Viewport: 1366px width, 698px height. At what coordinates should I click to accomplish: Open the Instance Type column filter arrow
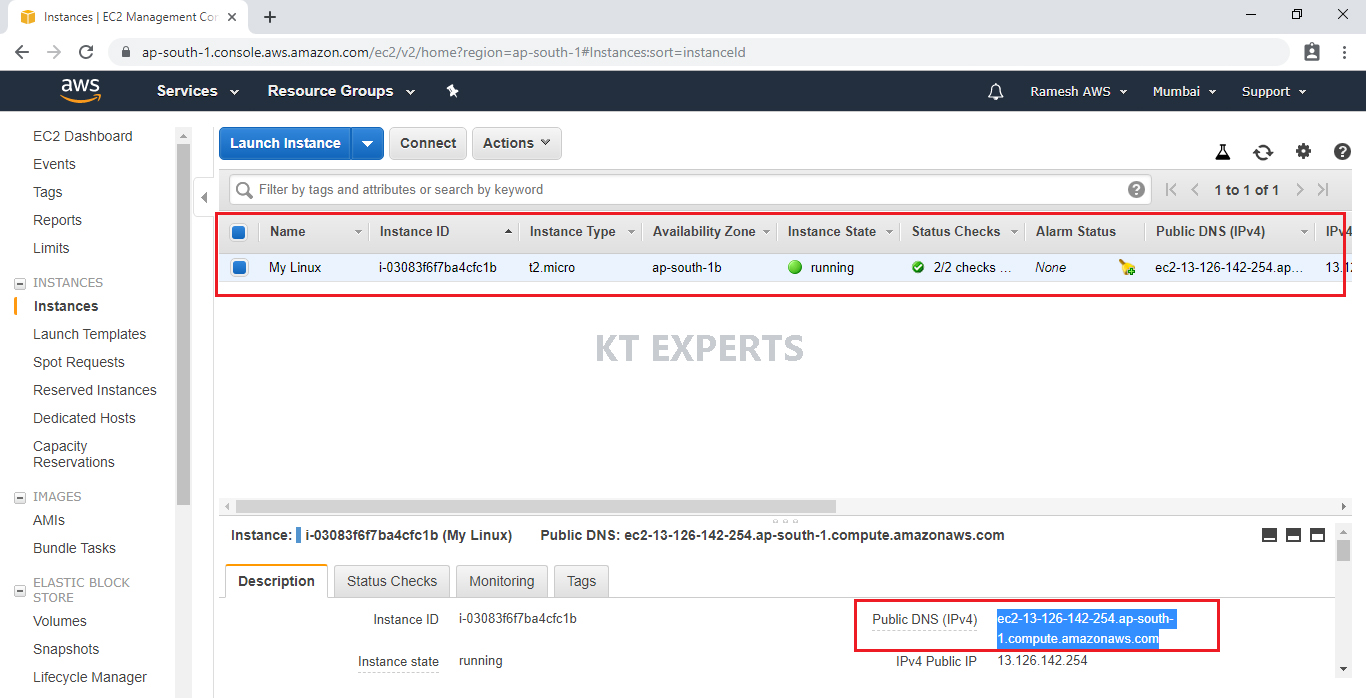click(x=631, y=232)
